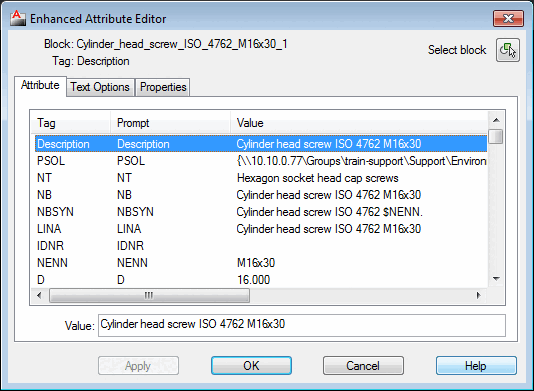Open the Text Options tab
Image resolution: width=534 pixels, height=391 pixels.
point(100,87)
